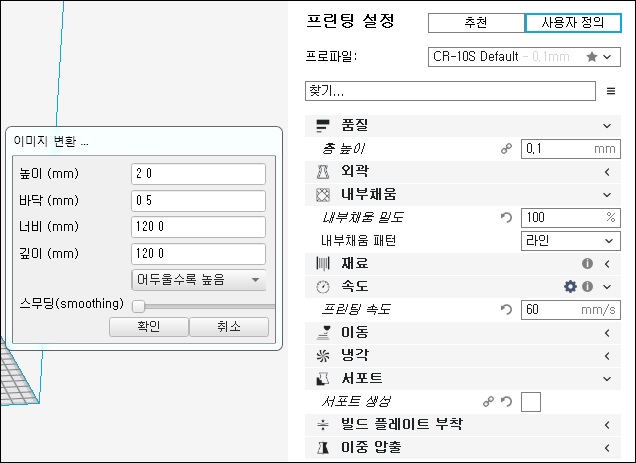The height and width of the screenshot is (463, 636).
Task: Click the 바닥 (mm) input field
Action: 198,200
